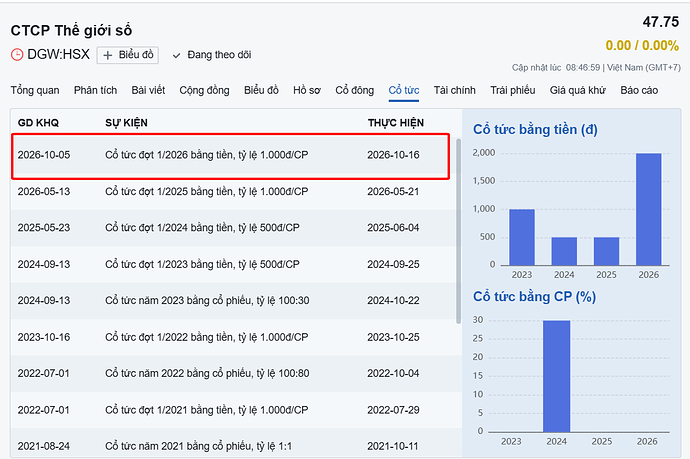Click payment date 2022-10-04

(393, 373)
